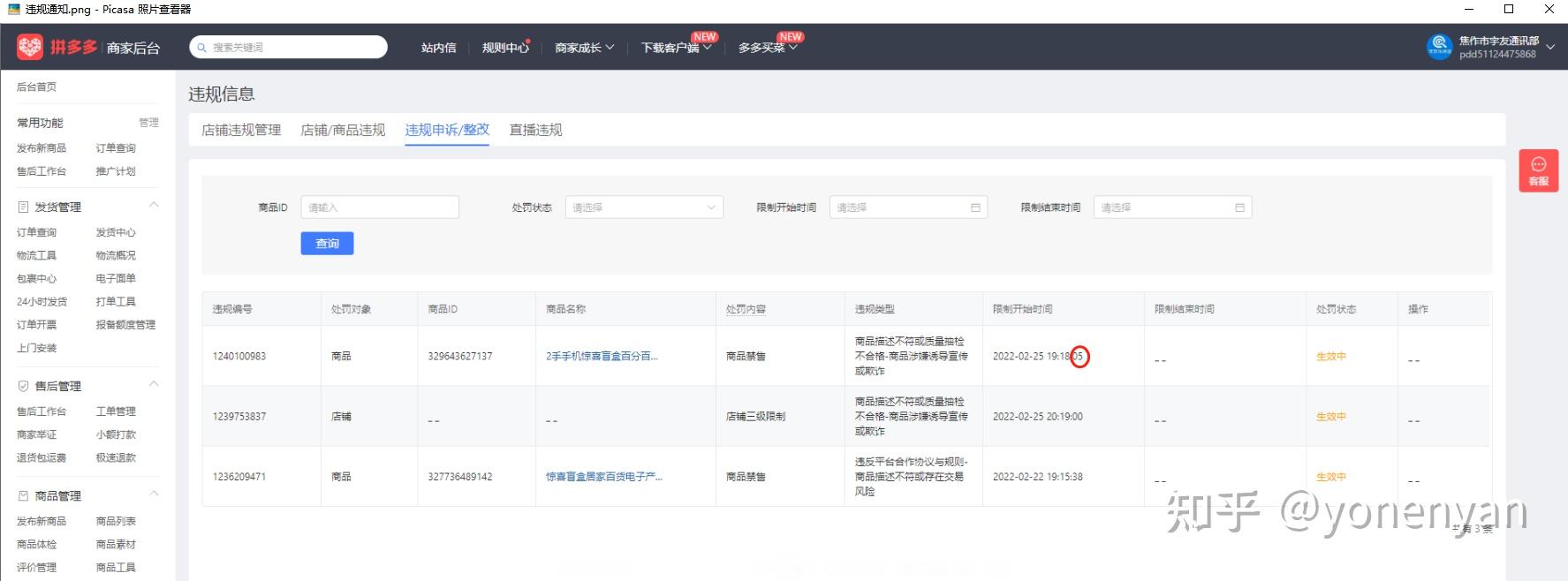Image resolution: width=1568 pixels, height=581 pixels.
Task: Click the 售后管理 section shield icon
Action: coord(24,386)
